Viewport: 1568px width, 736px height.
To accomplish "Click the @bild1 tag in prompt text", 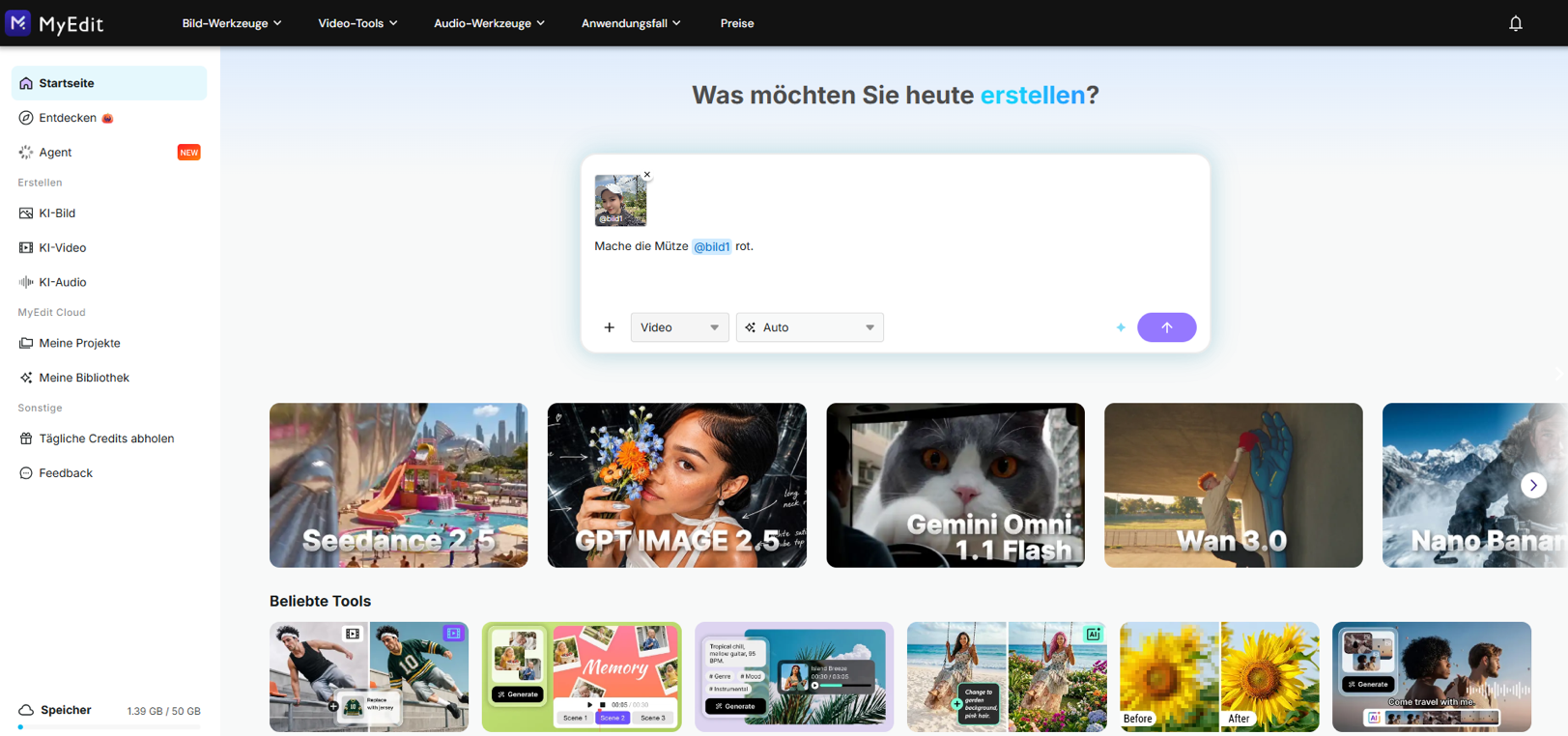I will tap(712, 246).
